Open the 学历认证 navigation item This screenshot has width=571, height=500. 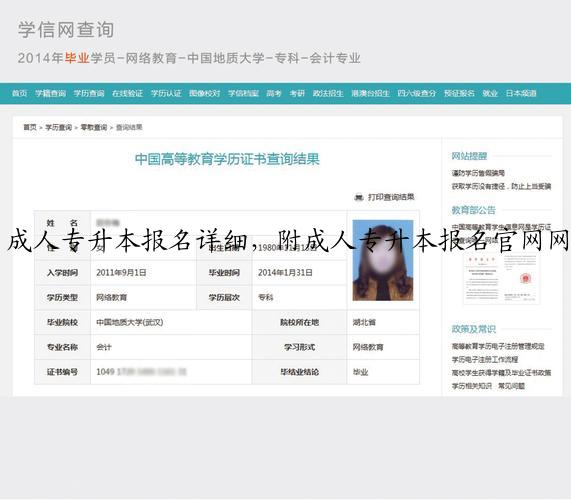pyautogui.click(x=166, y=94)
